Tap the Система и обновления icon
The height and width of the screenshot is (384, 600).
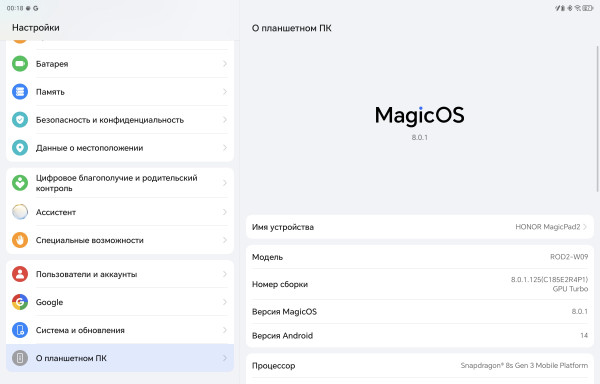coord(20,330)
